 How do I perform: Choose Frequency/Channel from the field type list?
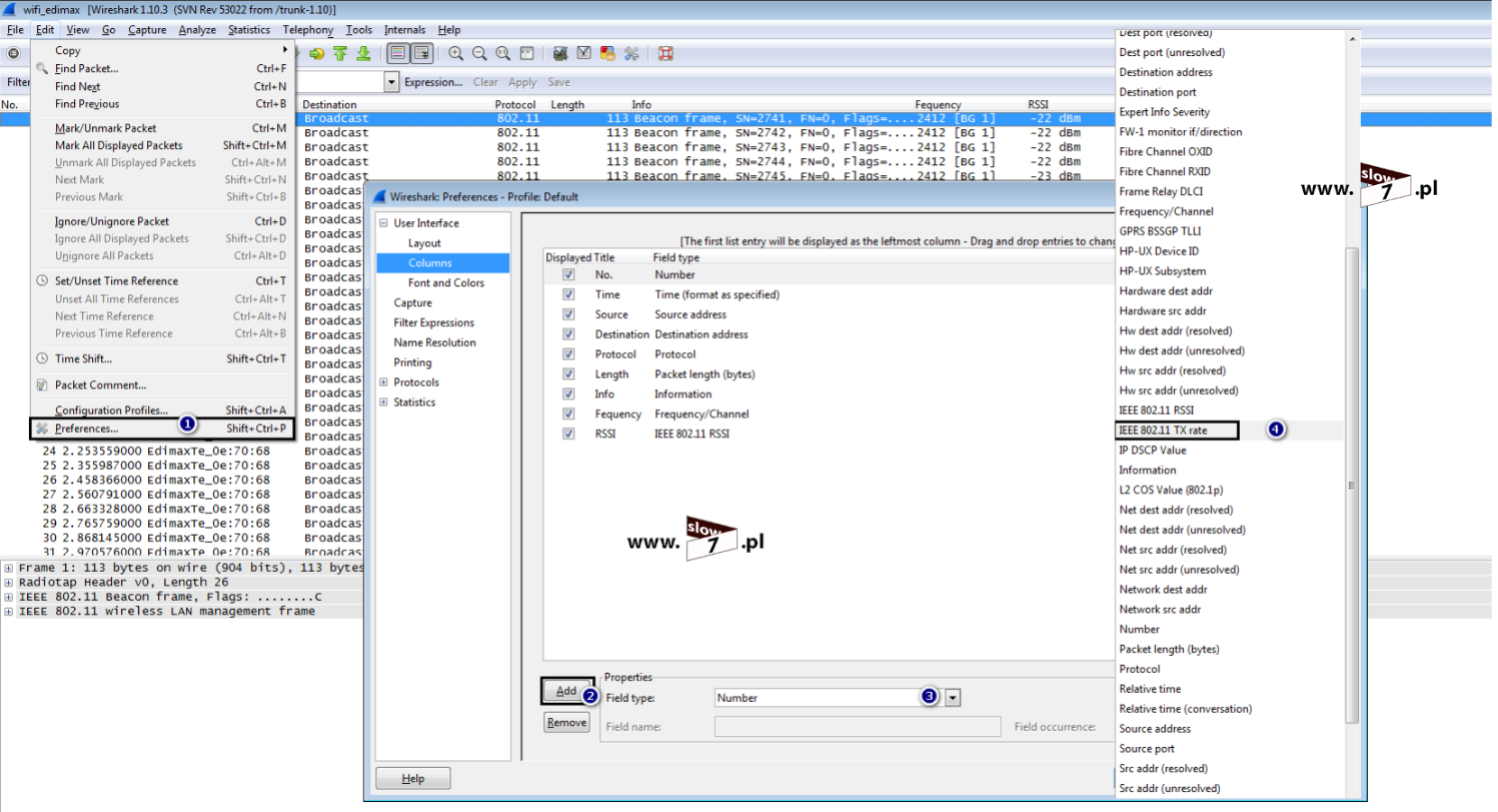(x=1167, y=211)
